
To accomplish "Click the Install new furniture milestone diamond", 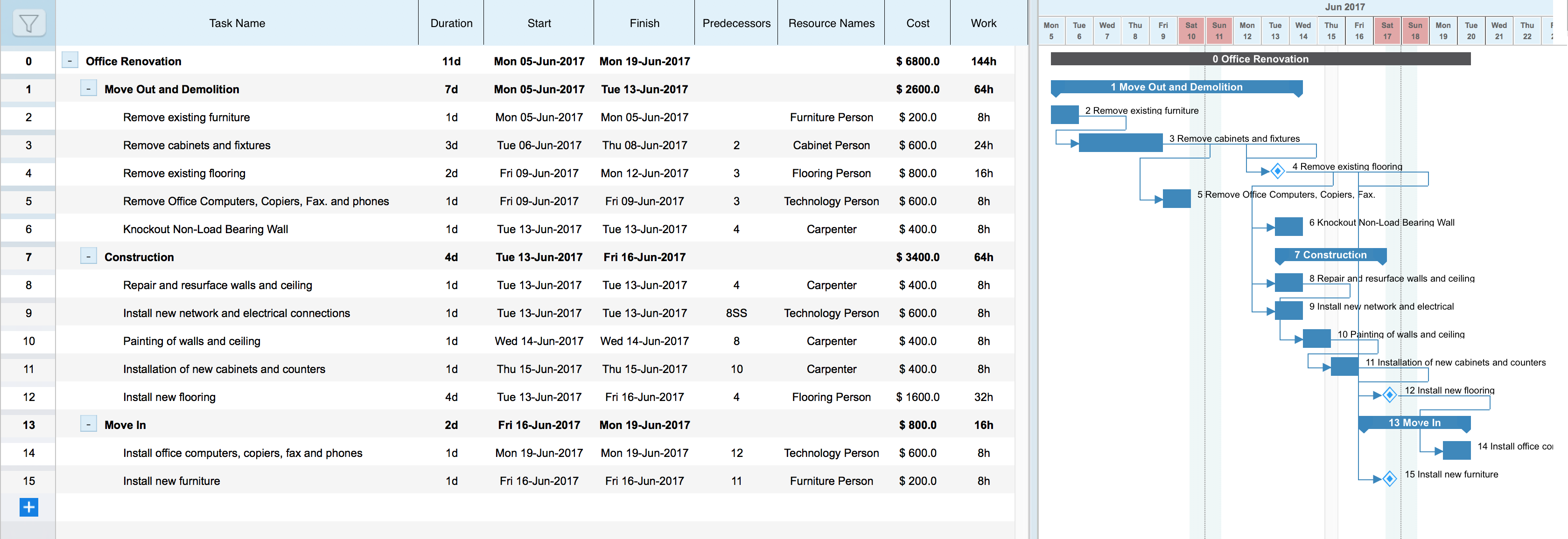I will (x=1389, y=479).
